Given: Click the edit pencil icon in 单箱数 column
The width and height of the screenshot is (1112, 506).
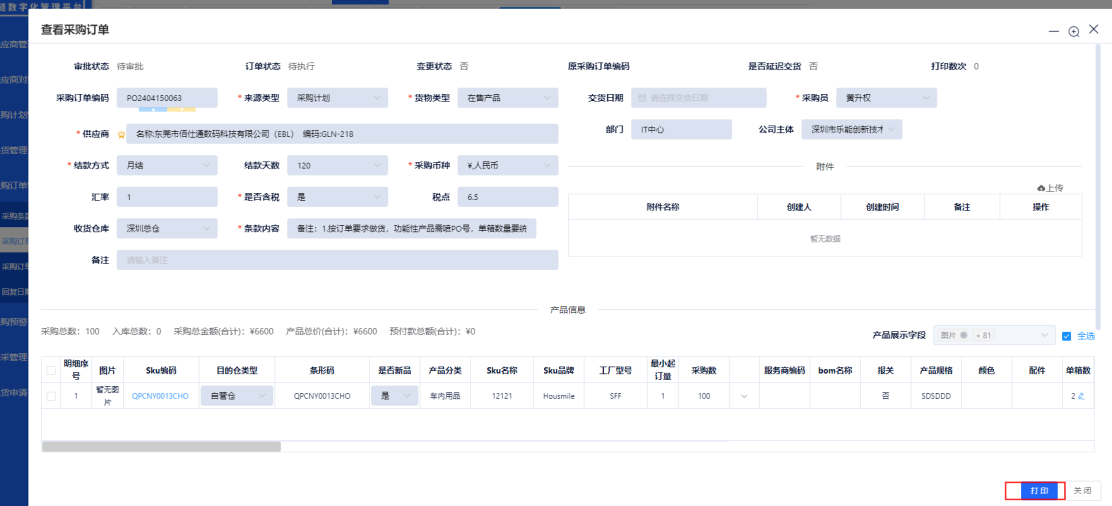Looking at the screenshot, I should (x=1081, y=397).
